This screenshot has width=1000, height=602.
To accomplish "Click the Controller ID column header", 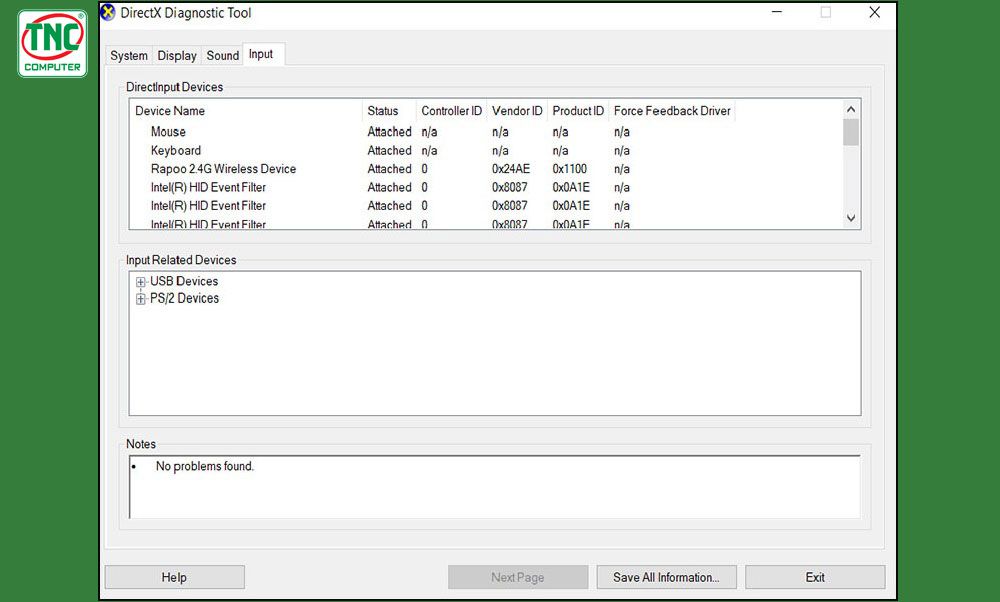I will [x=451, y=111].
